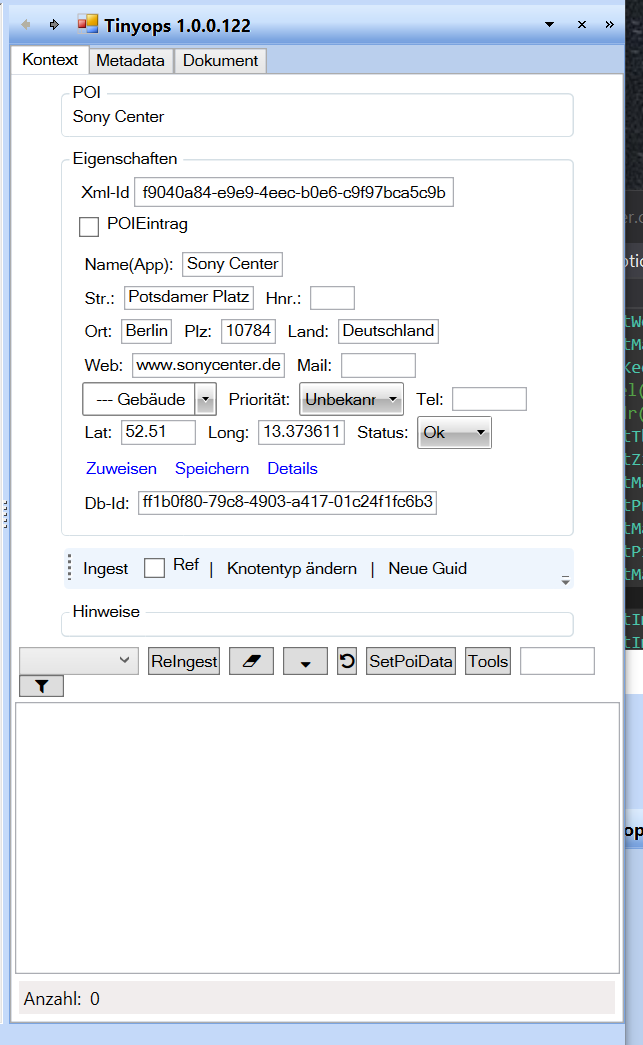Click the eraser icon button
The image size is (643, 1045).
click(251, 661)
